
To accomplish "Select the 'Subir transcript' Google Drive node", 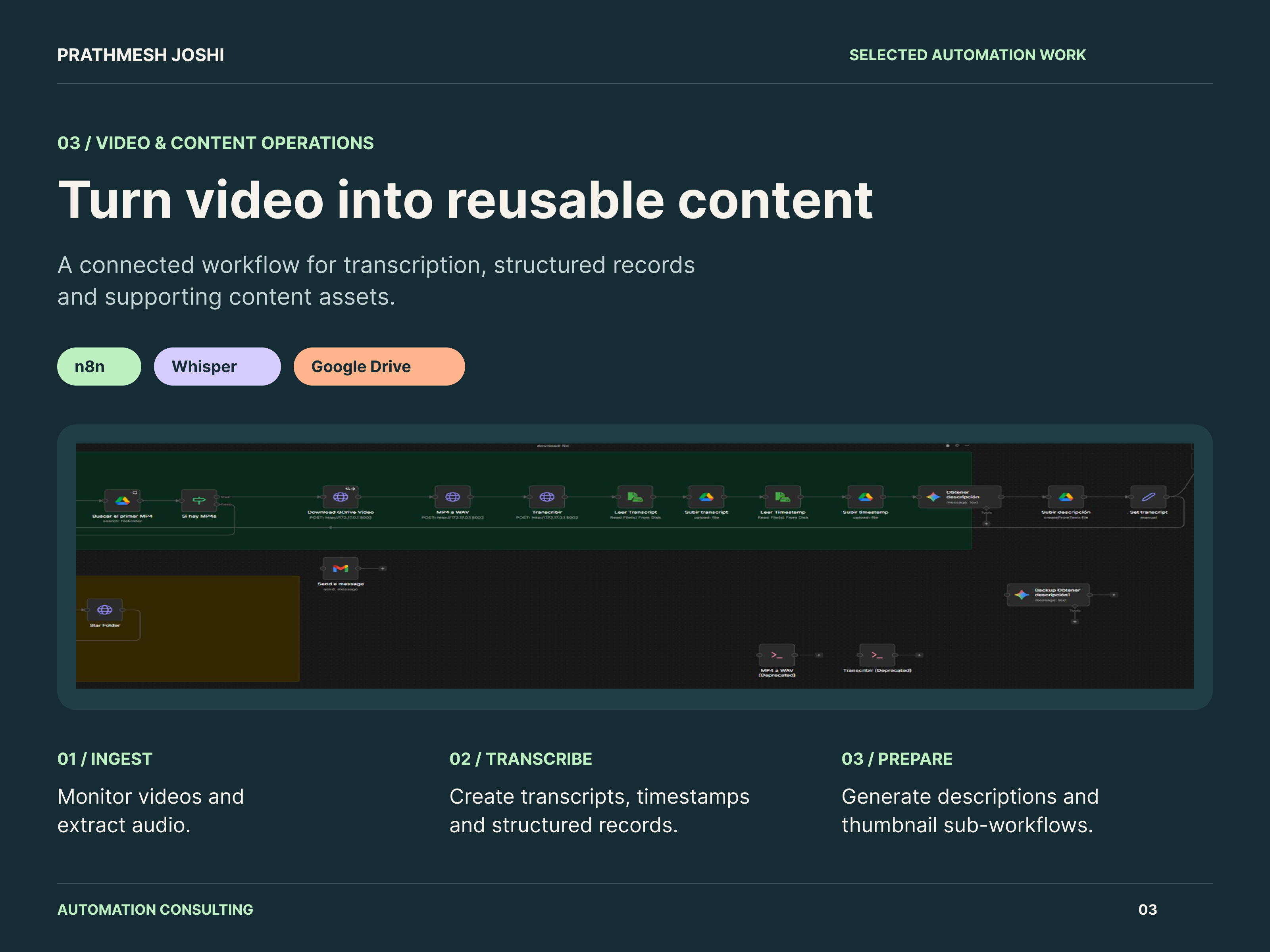I will (706, 497).
